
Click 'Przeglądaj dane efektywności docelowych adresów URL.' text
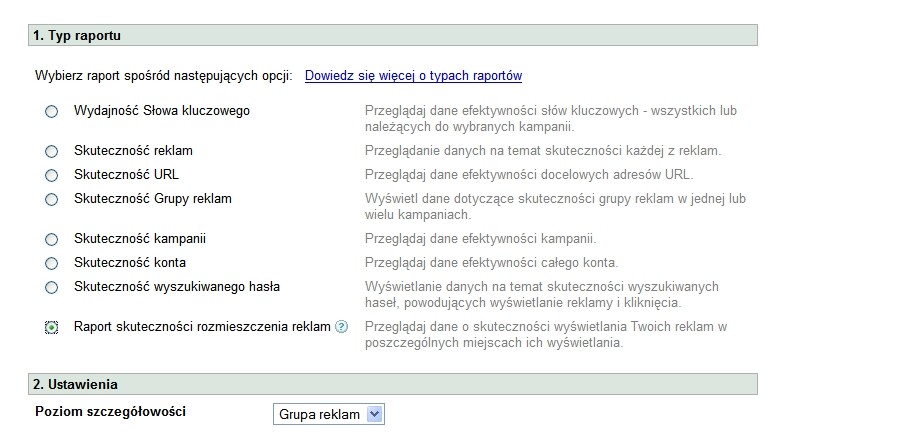529,175
